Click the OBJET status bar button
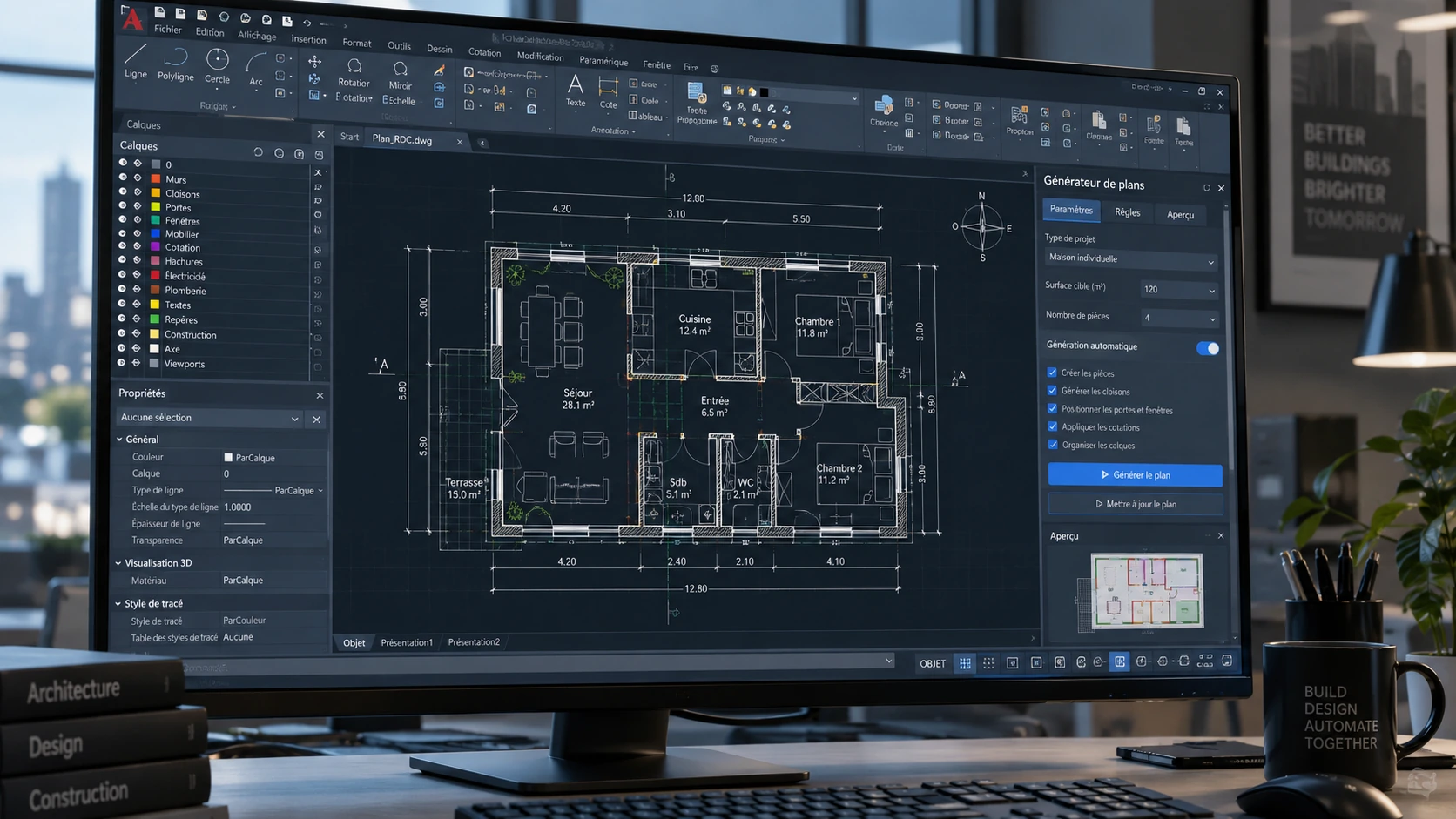 tap(933, 663)
